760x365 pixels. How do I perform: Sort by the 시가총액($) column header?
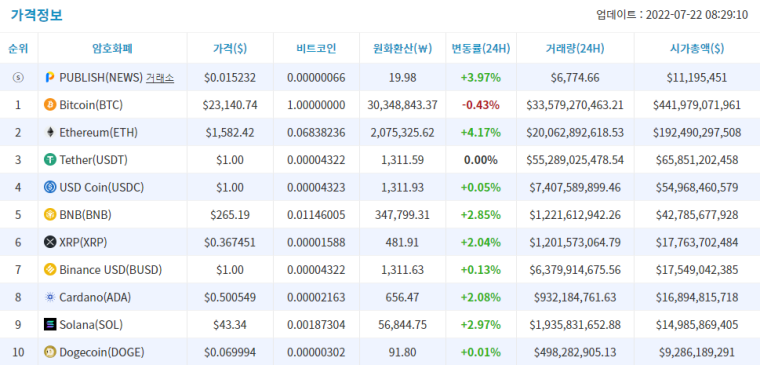tap(697, 48)
